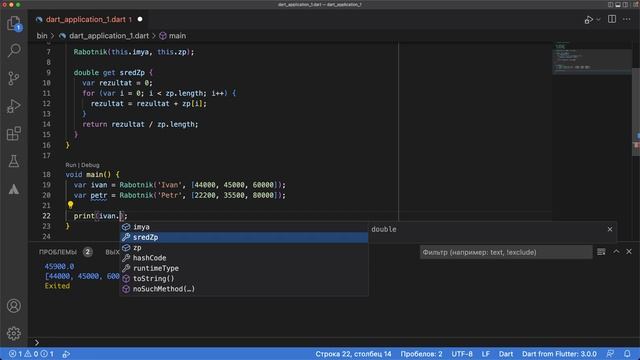Image resolution: width=640 pixels, height=360 pixels.
Task: Click Строка 22, столбец 14 status item
Action: pos(353,354)
